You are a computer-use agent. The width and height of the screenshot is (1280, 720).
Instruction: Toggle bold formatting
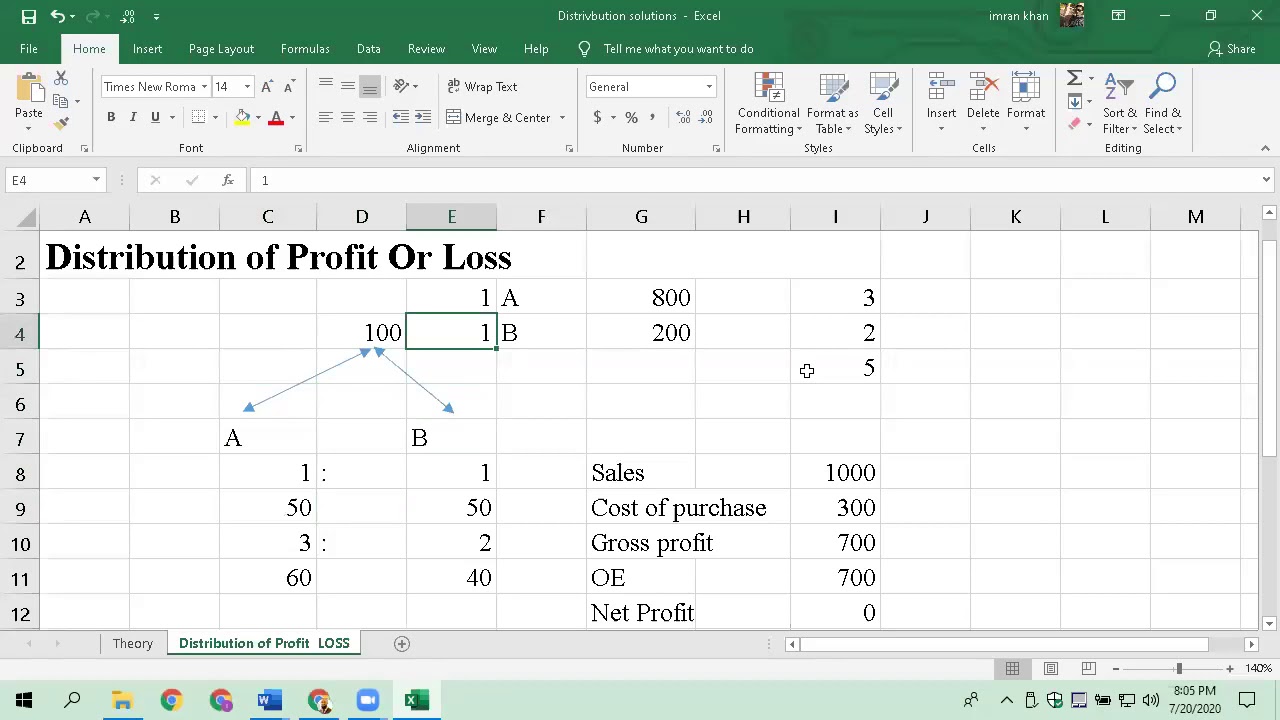click(x=111, y=117)
